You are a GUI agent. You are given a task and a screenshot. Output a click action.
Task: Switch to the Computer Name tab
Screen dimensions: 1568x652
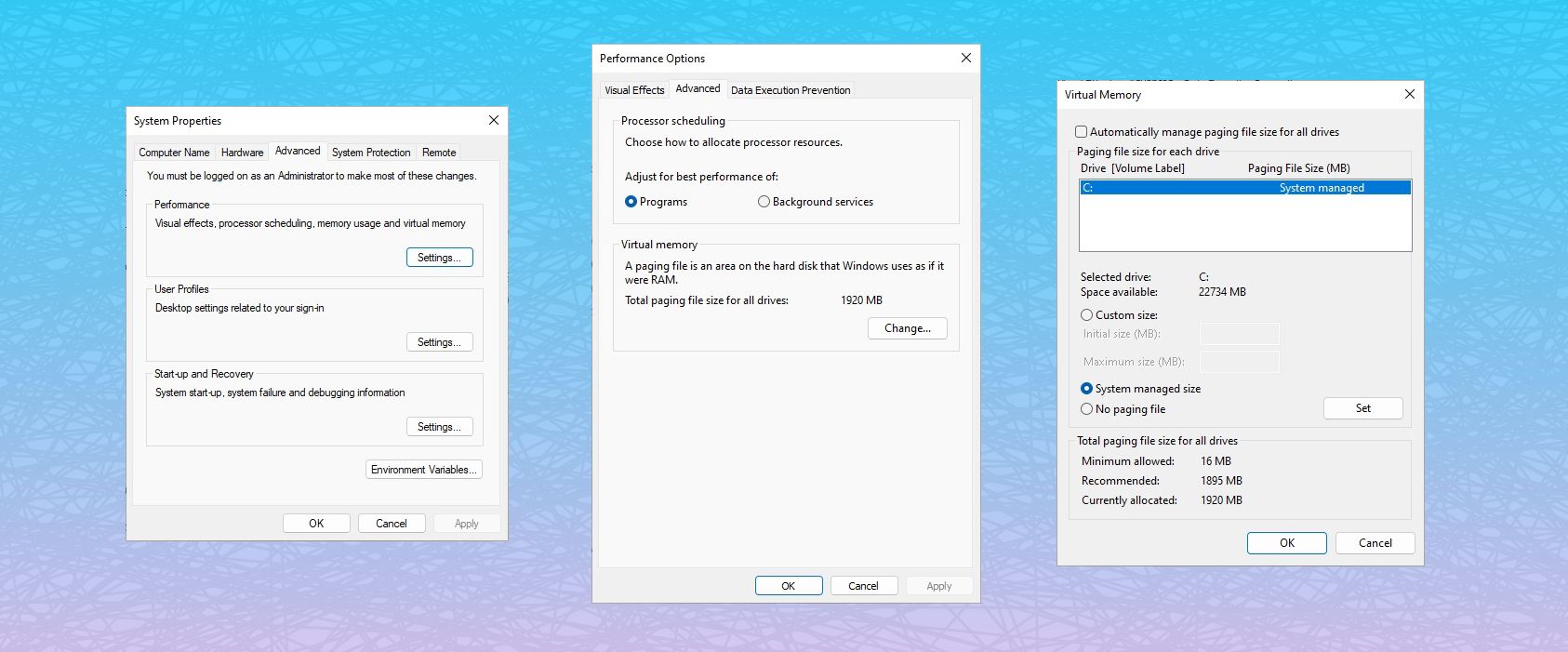[174, 153]
